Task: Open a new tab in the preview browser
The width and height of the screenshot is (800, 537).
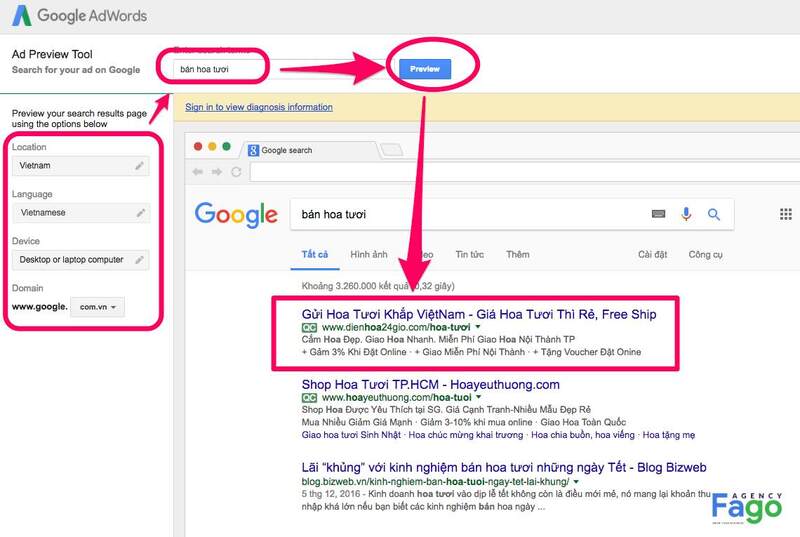Action: coord(392,150)
